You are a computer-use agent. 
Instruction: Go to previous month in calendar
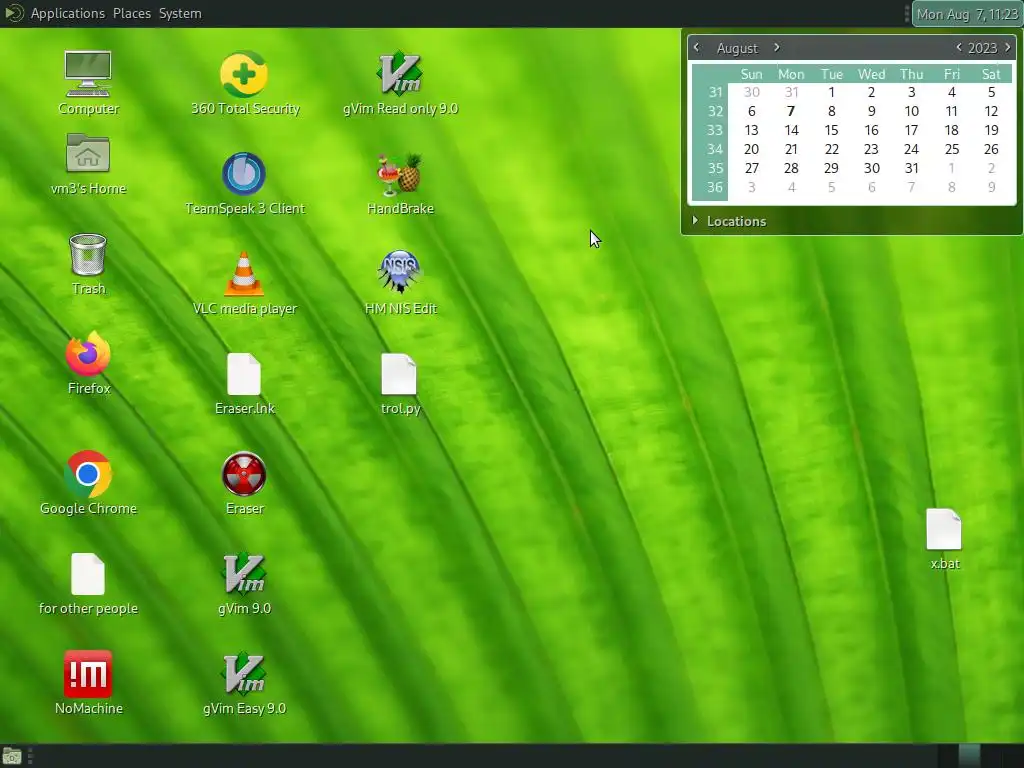tap(696, 47)
